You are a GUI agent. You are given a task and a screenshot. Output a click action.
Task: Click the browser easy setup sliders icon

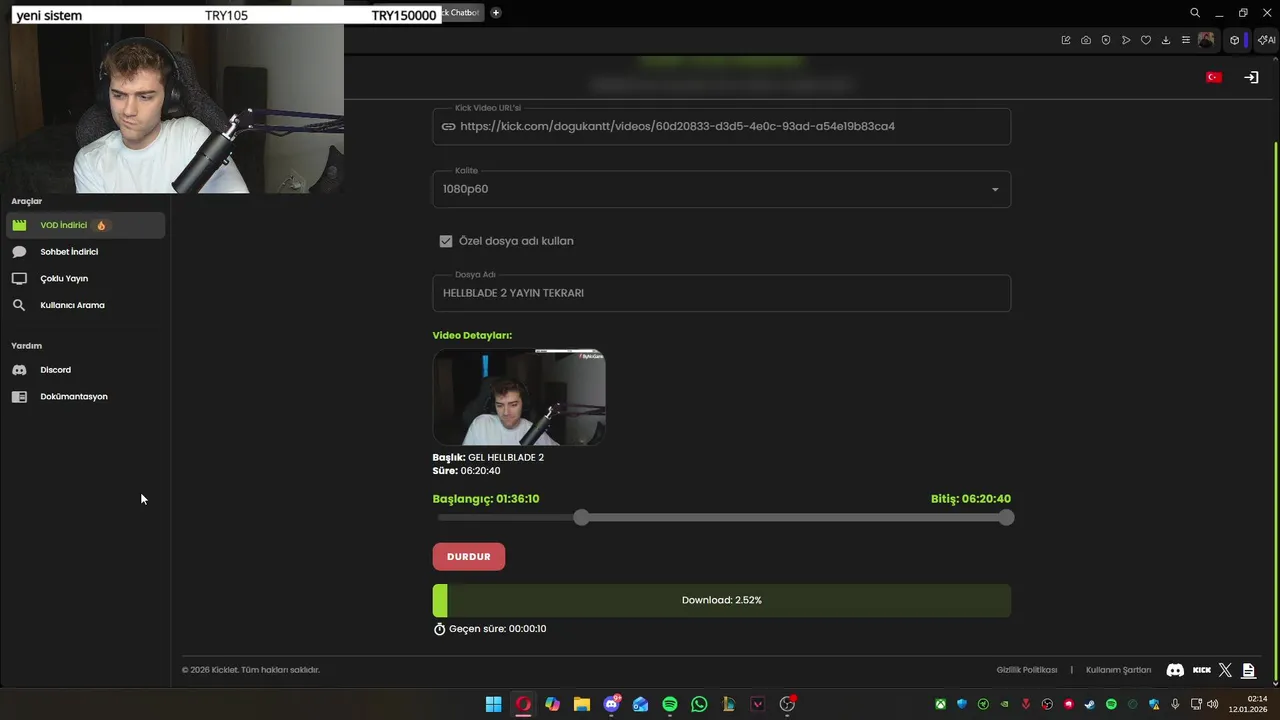pyautogui.click(x=1186, y=40)
